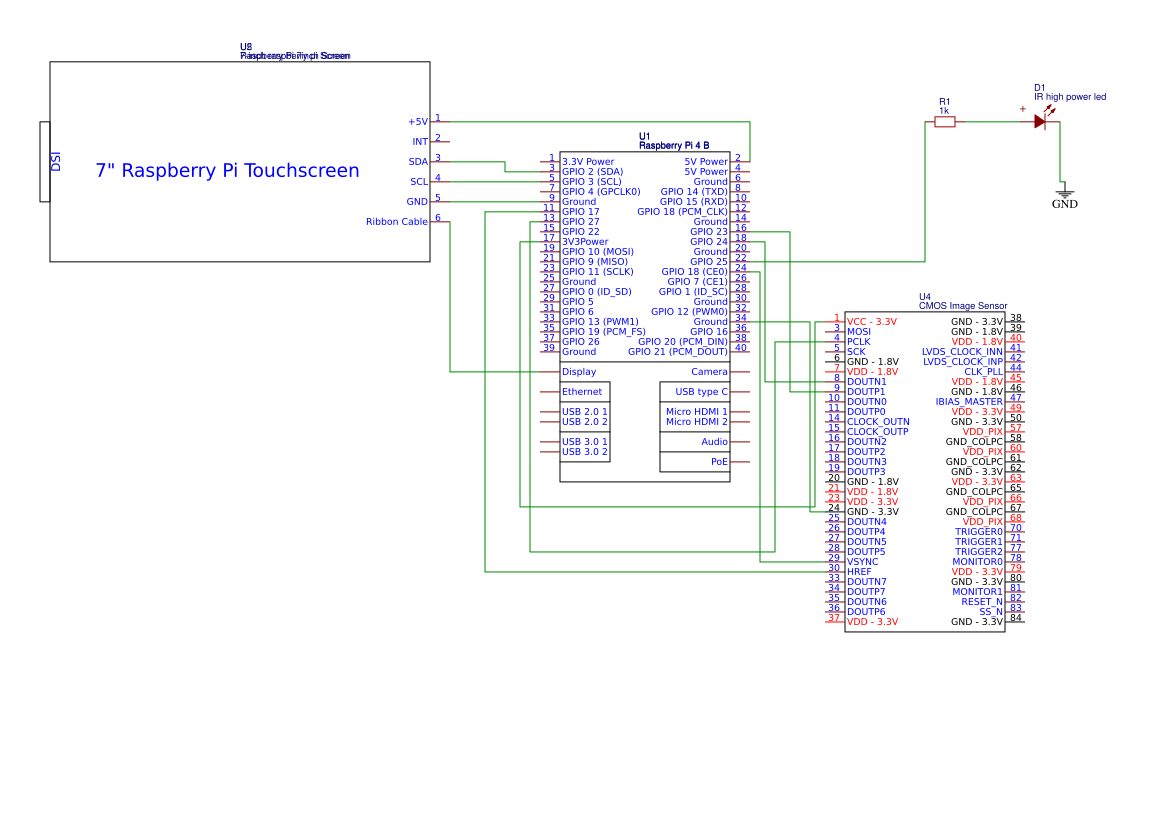Click the Micro HDMI 1 label

click(x=695, y=411)
